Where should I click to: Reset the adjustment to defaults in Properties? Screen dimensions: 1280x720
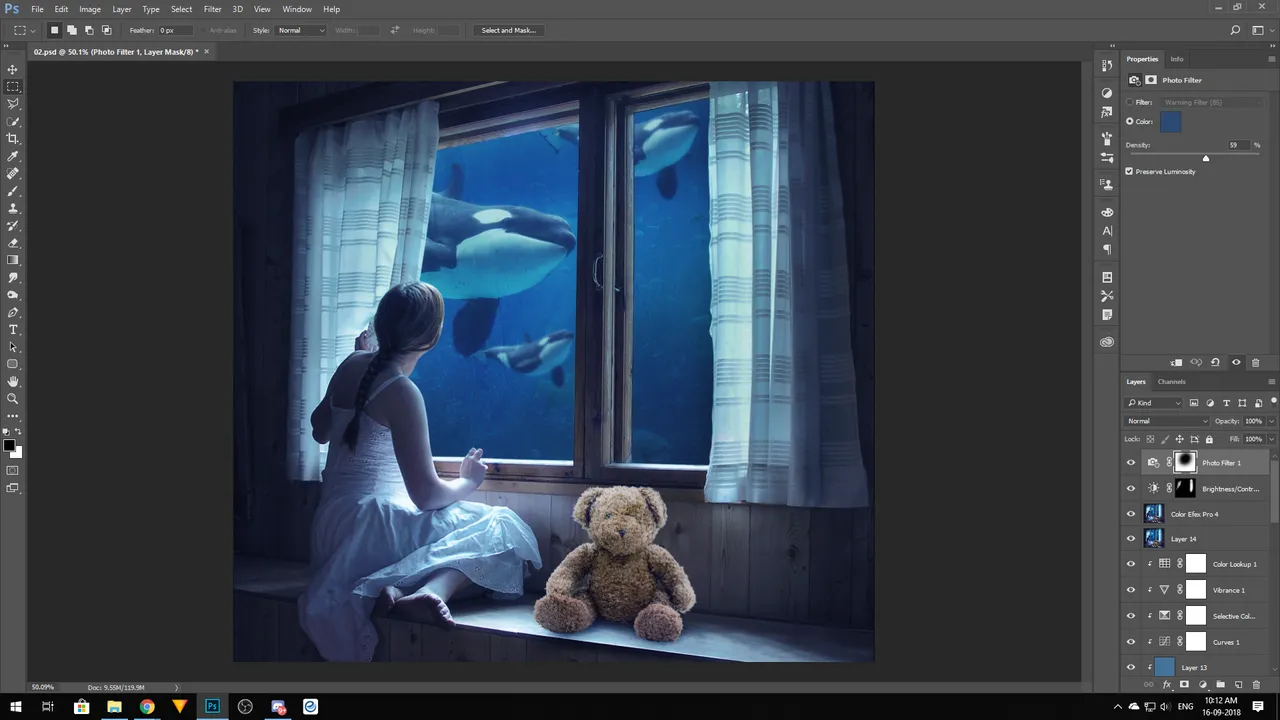(x=1215, y=362)
